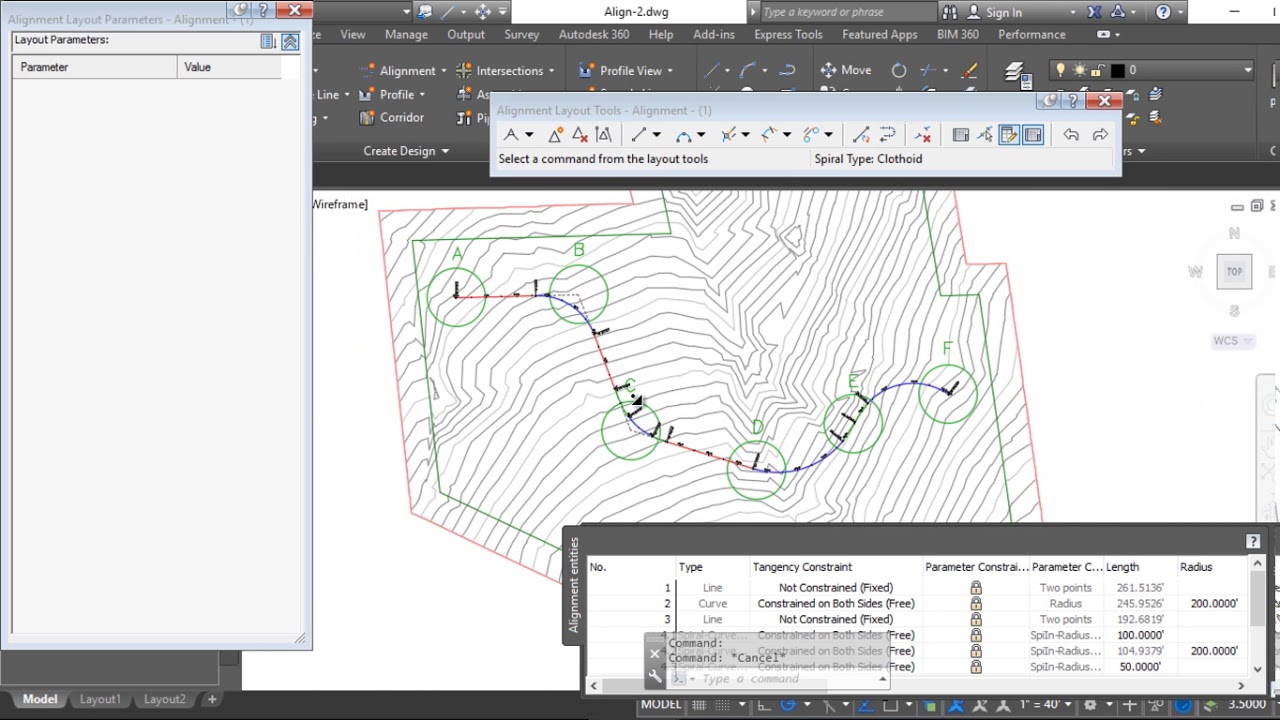Open the Pick Sub-entity tool
1280x720 pixels.
click(985, 135)
